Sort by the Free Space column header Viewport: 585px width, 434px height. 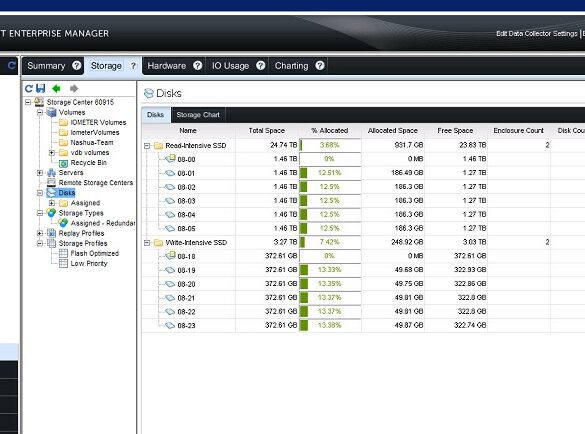click(456, 131)
